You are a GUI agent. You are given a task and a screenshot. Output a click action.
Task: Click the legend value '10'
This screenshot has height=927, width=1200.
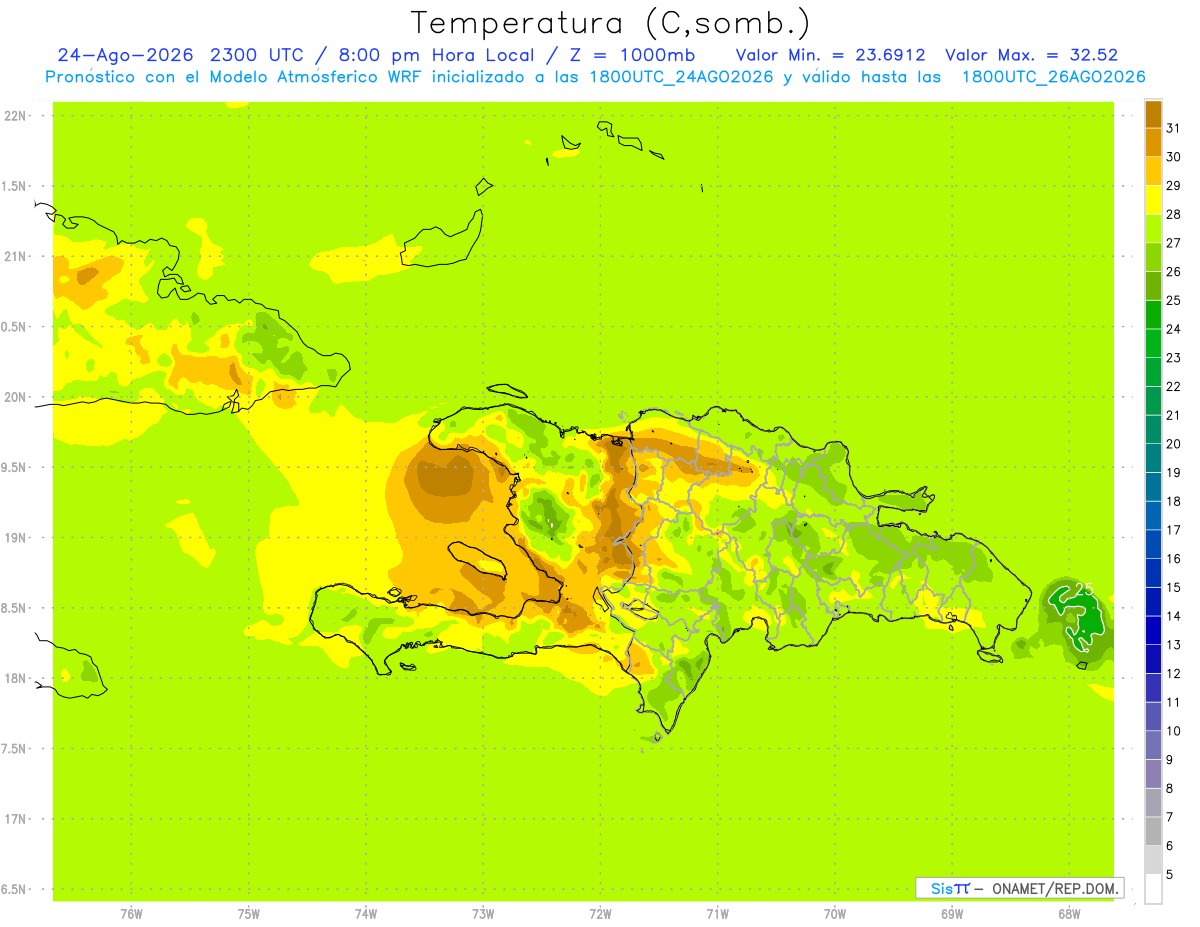click(1174, 731)
